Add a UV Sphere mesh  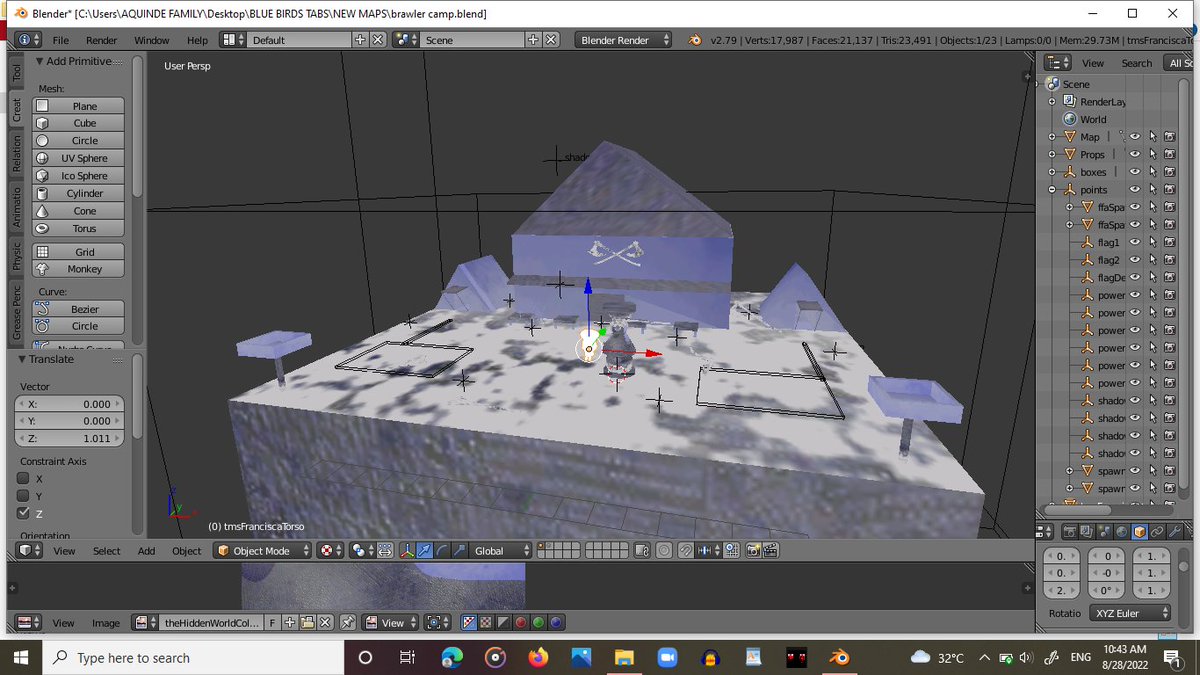pos(79,158)
